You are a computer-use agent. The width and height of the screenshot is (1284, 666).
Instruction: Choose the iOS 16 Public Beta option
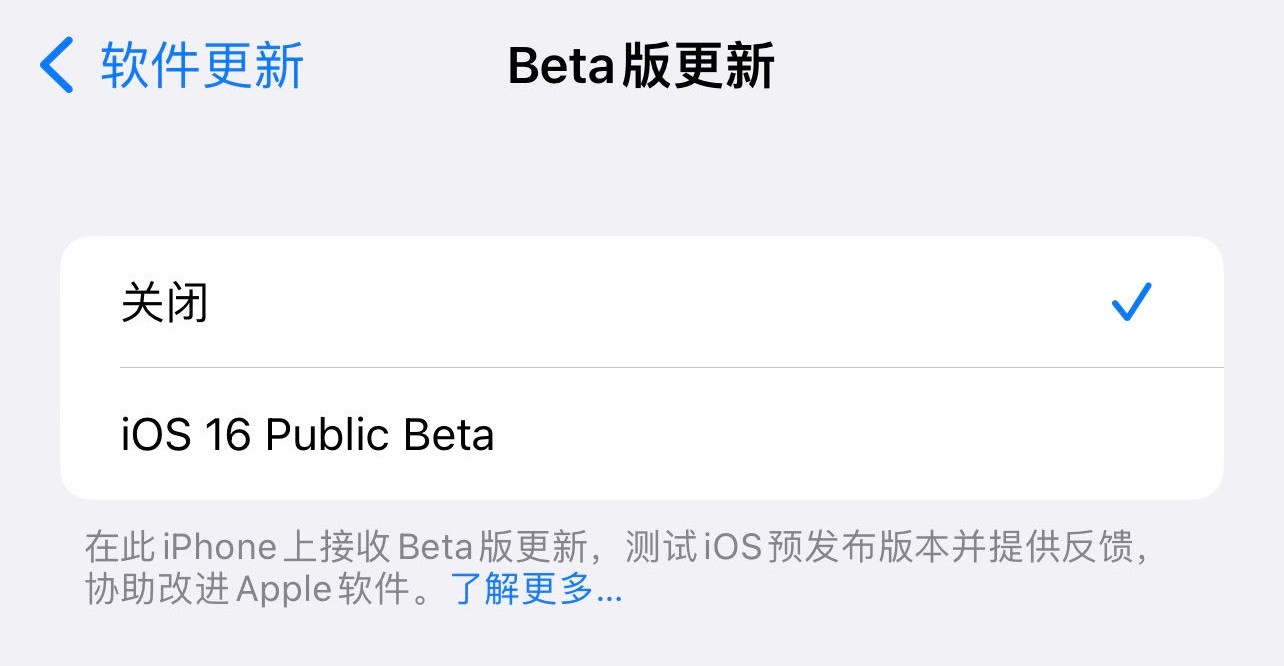pos(642,434)
